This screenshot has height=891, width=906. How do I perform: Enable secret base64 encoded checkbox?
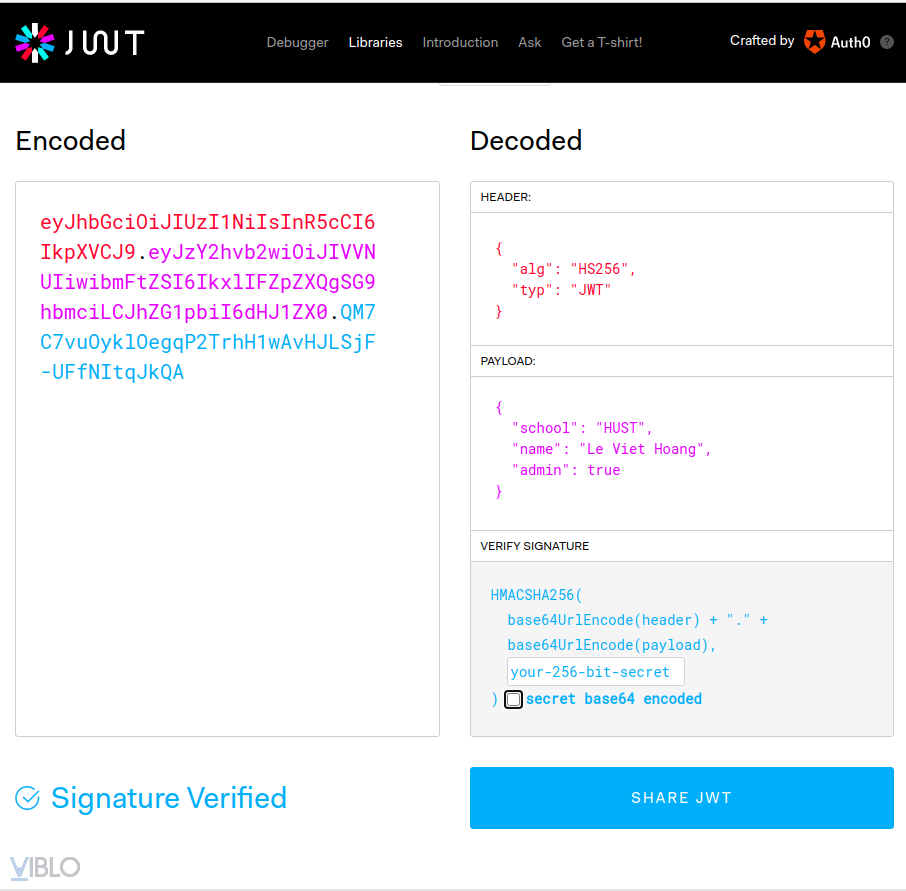(513, 699)
